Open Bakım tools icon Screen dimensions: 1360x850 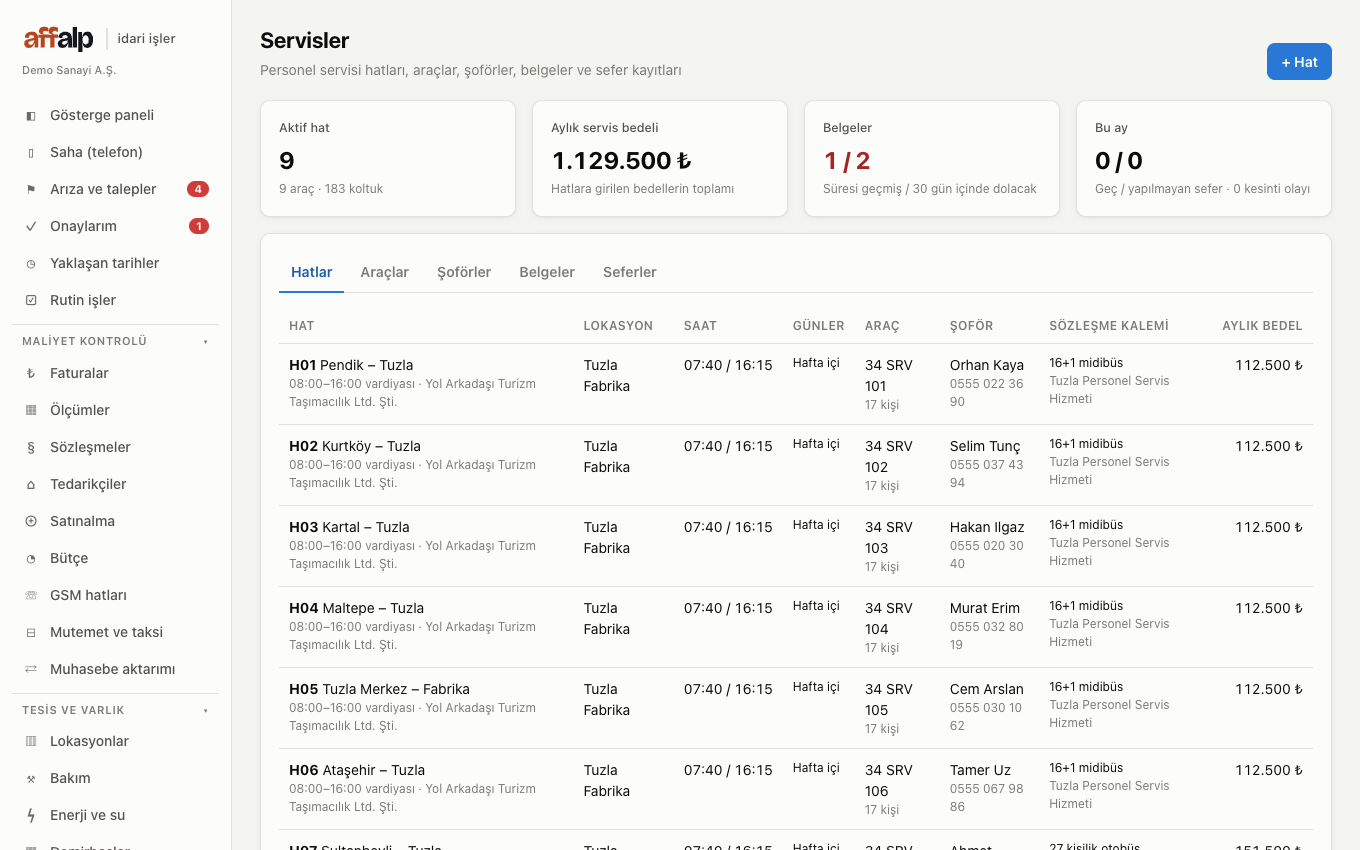tap(31, 779)
